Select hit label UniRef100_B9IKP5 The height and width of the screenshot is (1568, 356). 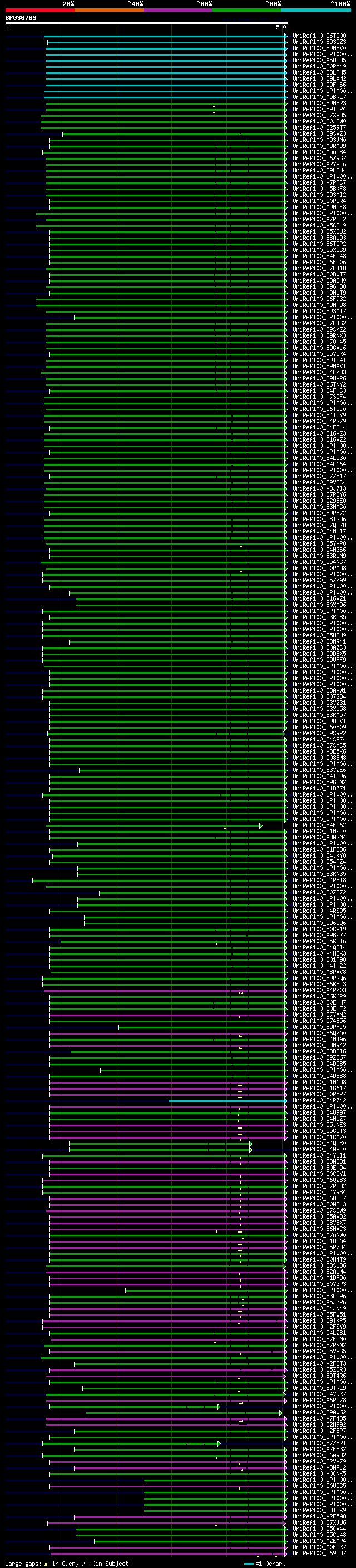point(319,1321)
